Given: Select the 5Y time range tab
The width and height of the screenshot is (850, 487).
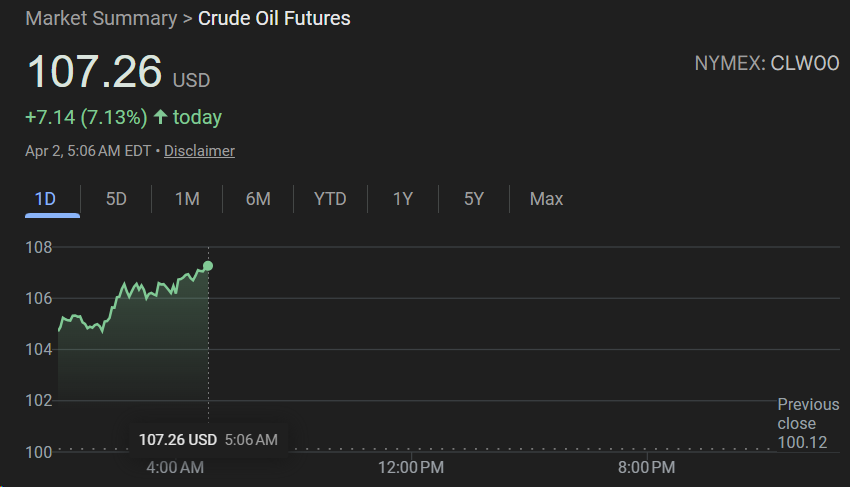Looking at the screenshot, I should coord(474,199).
